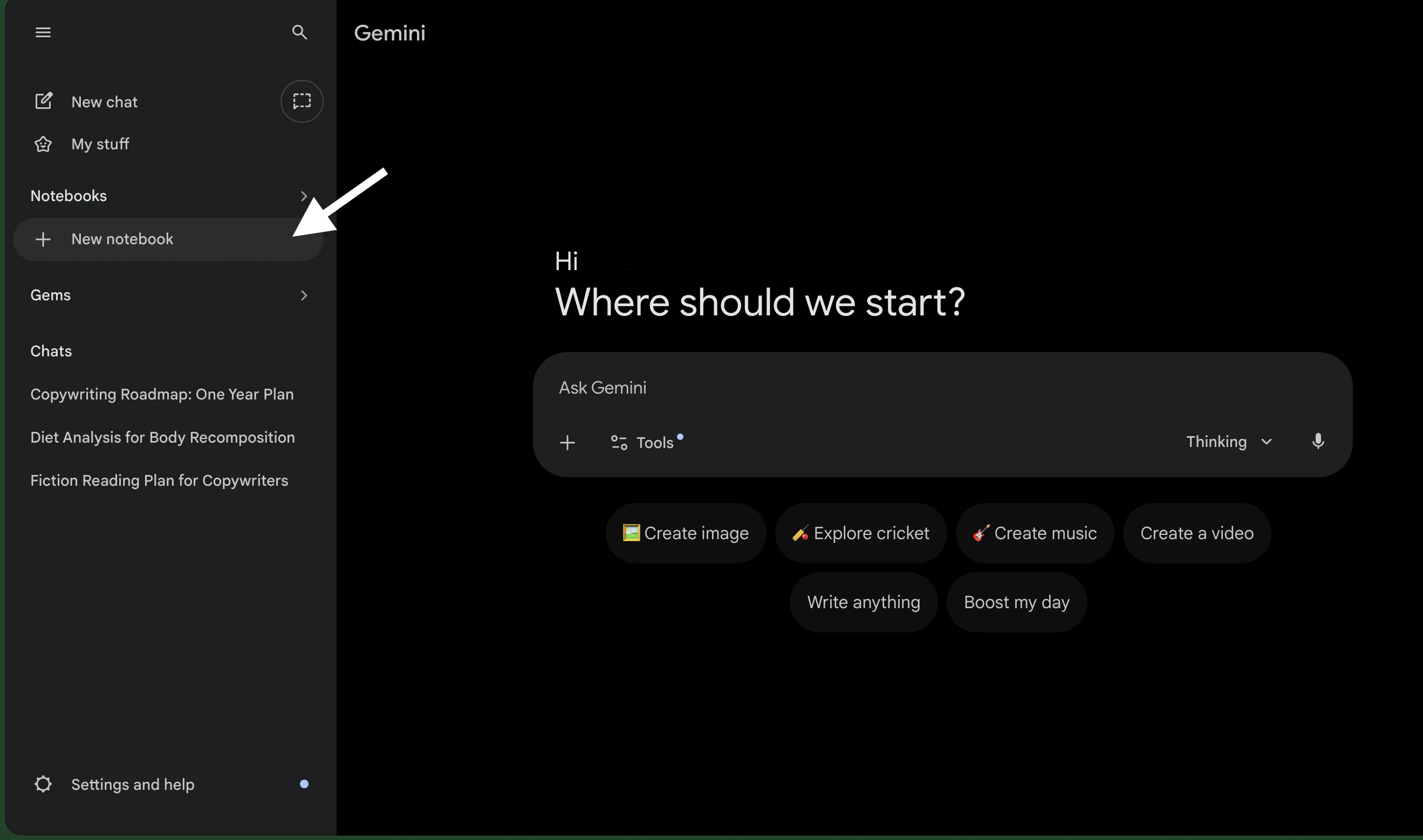Open the Tools menu in the prompt bar

[646, 442]
